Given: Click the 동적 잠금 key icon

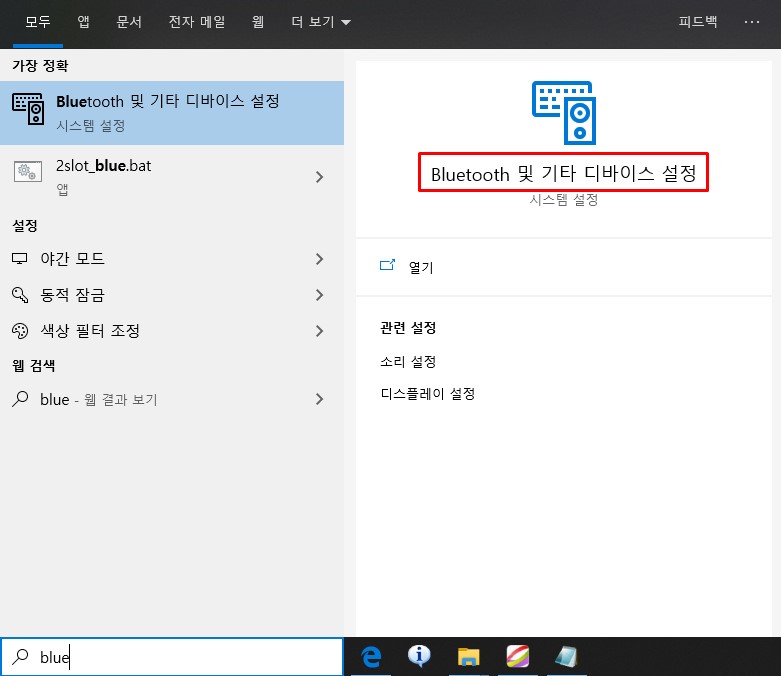Looking at the screenshot, I should (20, 295).
